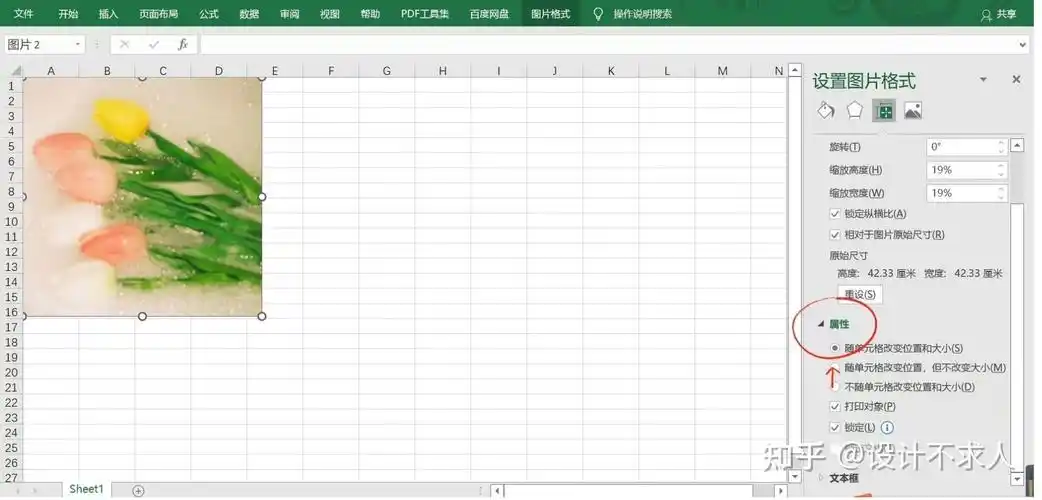
Task: Switch to the 图片格式 ribbon tab
Action: (x=551, y=13)
